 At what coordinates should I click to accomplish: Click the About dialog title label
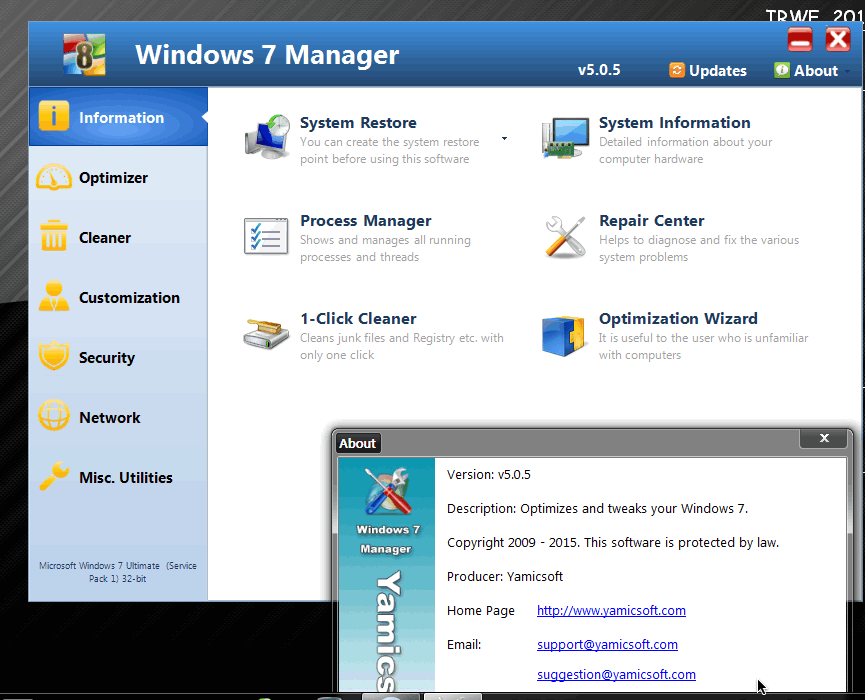(357, 443)
